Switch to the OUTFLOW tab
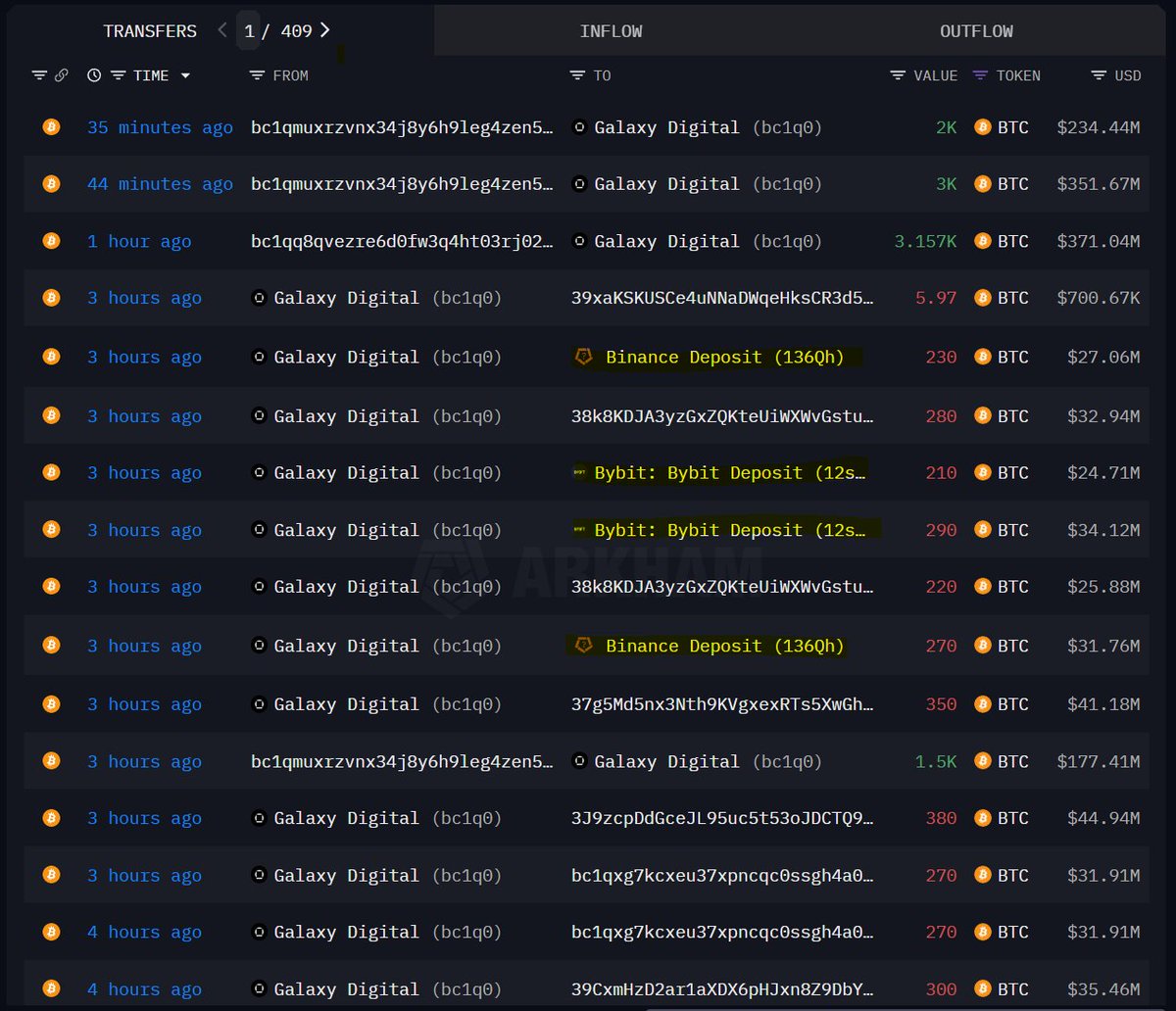 [x=976, y=31]
